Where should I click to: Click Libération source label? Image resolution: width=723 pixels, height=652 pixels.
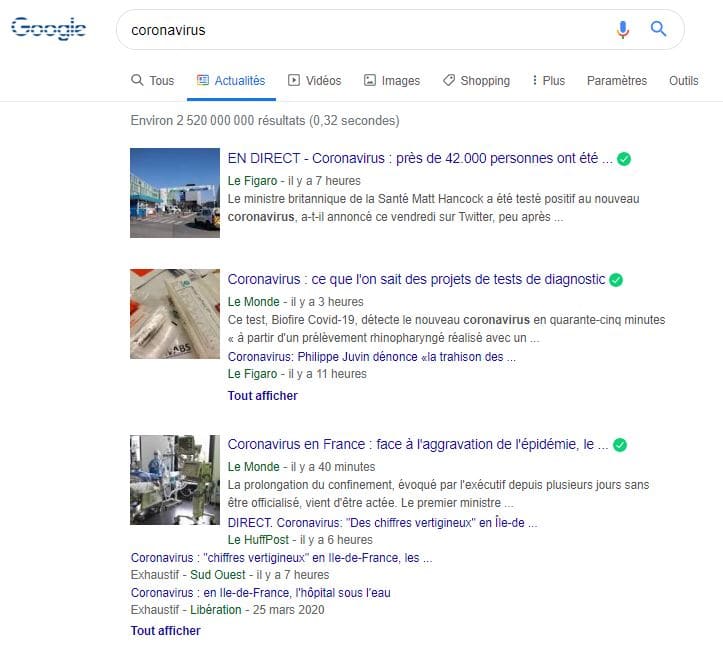coord(215,610)
